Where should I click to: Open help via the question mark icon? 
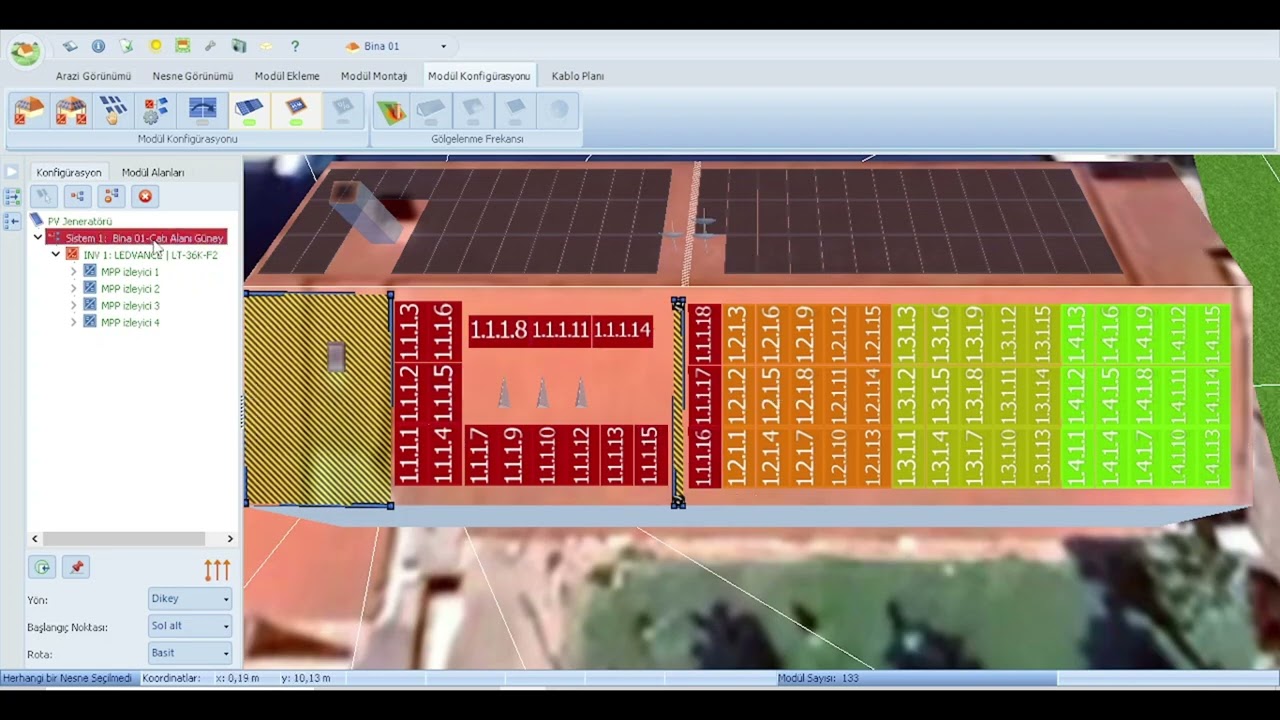click(x=295, y=46)
